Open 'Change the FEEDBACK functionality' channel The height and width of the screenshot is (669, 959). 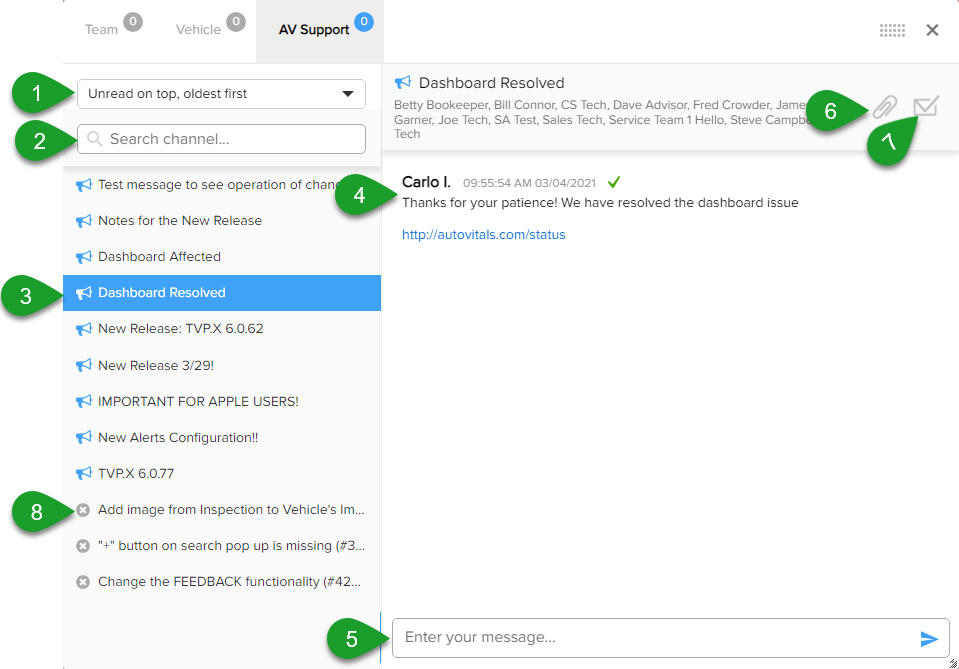click(221, 582)
